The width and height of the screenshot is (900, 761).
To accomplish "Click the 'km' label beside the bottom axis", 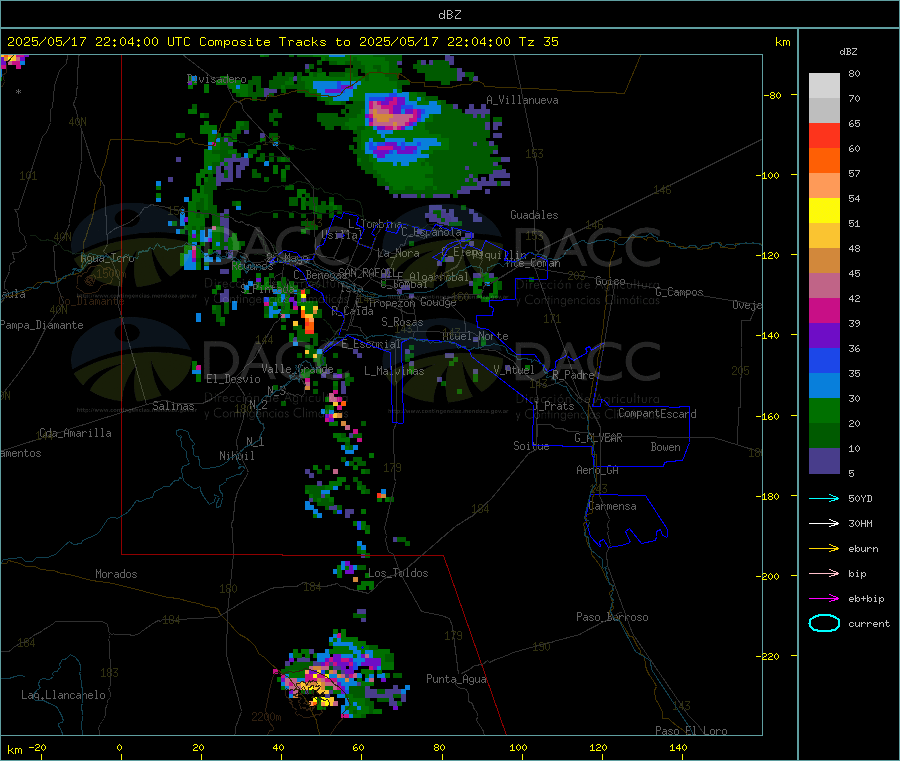I will point(14,750).
